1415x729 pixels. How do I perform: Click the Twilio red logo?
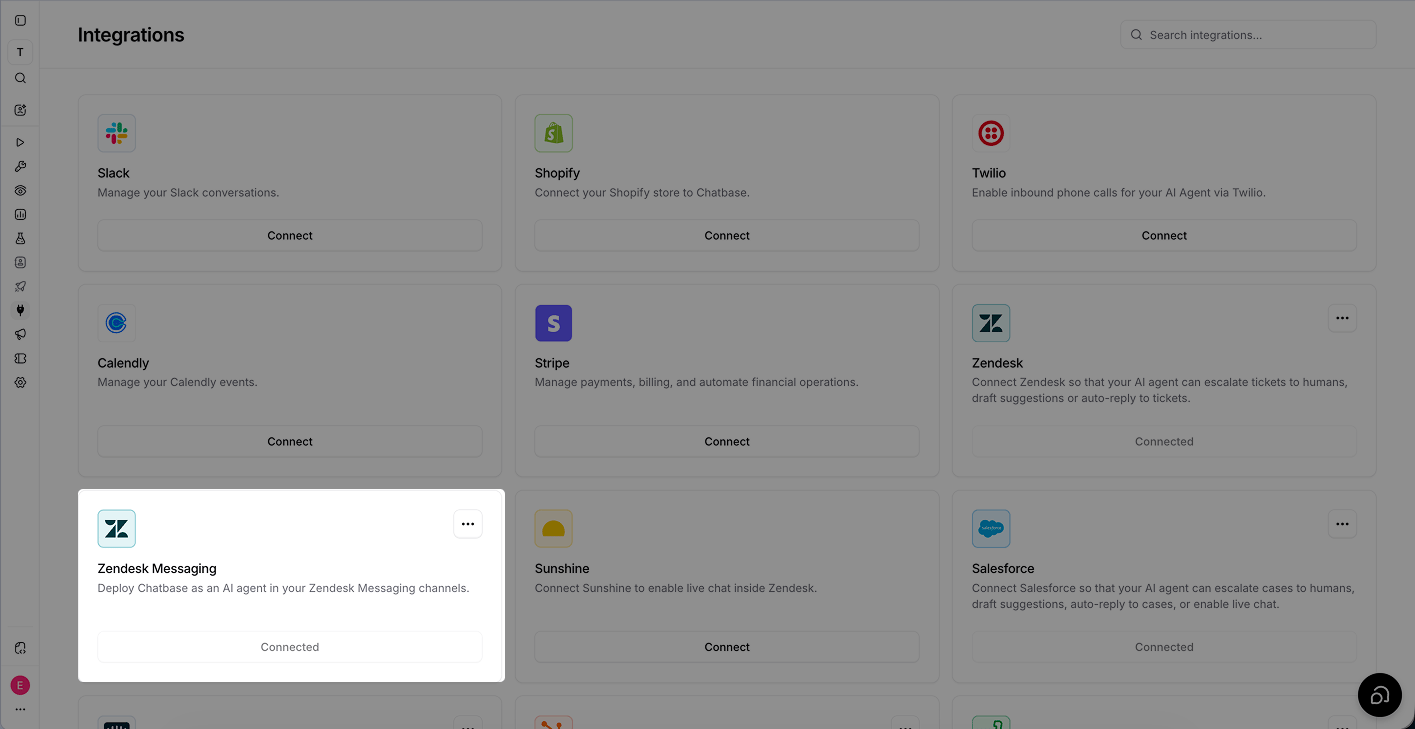click(x=991, y=133)
